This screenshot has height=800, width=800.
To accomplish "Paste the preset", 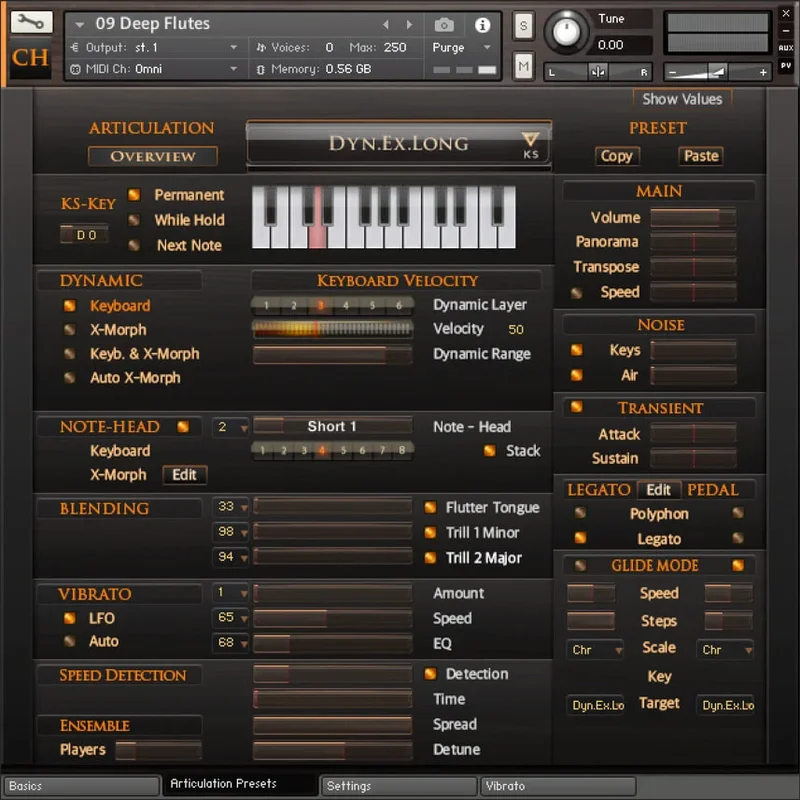I will [x=701, y=156].
